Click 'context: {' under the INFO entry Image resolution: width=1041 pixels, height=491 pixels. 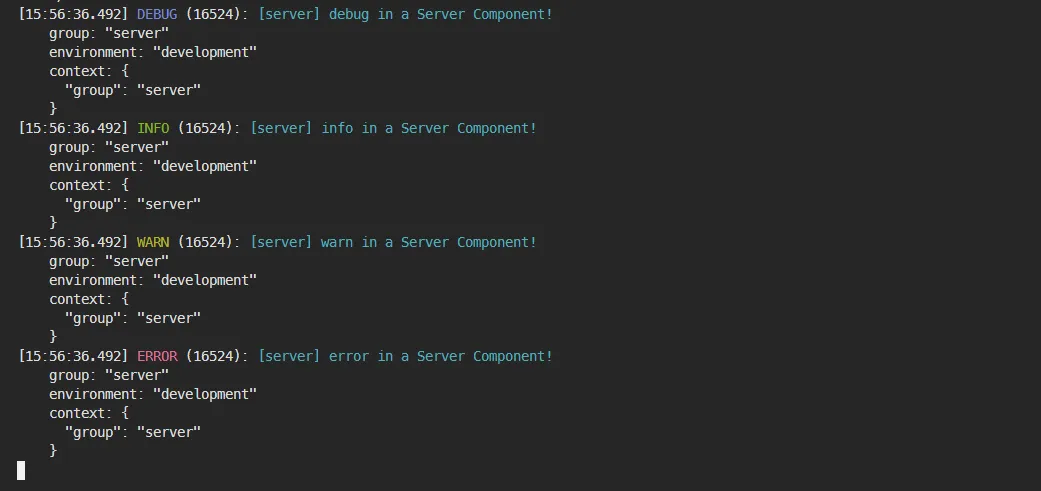(89, 185)
